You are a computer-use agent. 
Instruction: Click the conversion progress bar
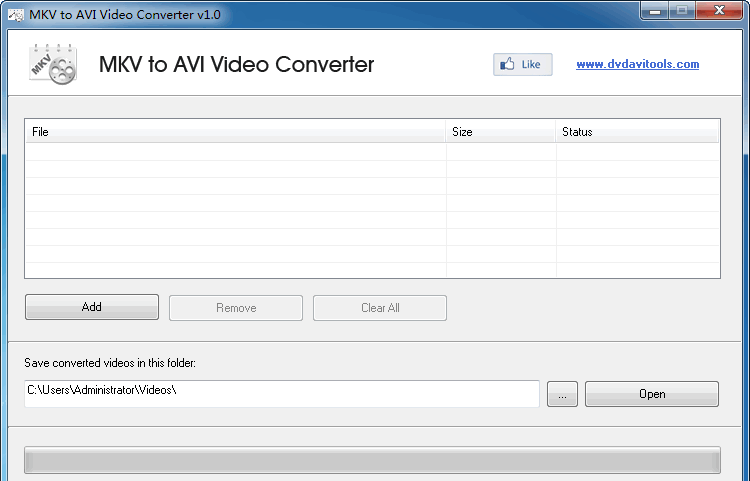coord(372,460)
